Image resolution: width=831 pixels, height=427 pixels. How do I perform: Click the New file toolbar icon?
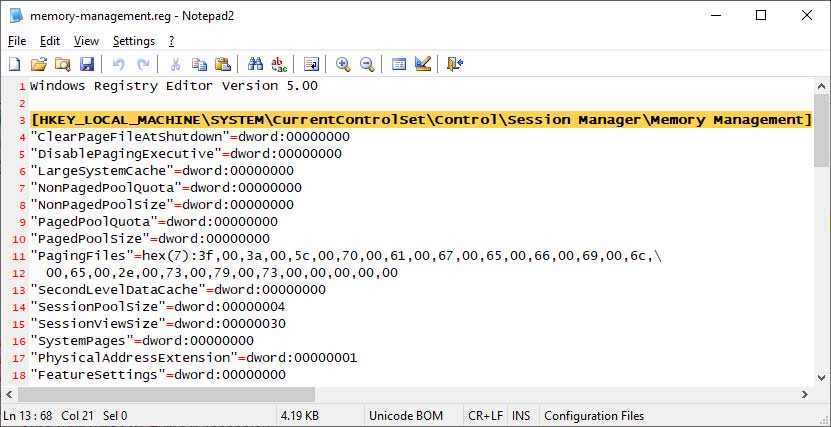tap(15, 64)
